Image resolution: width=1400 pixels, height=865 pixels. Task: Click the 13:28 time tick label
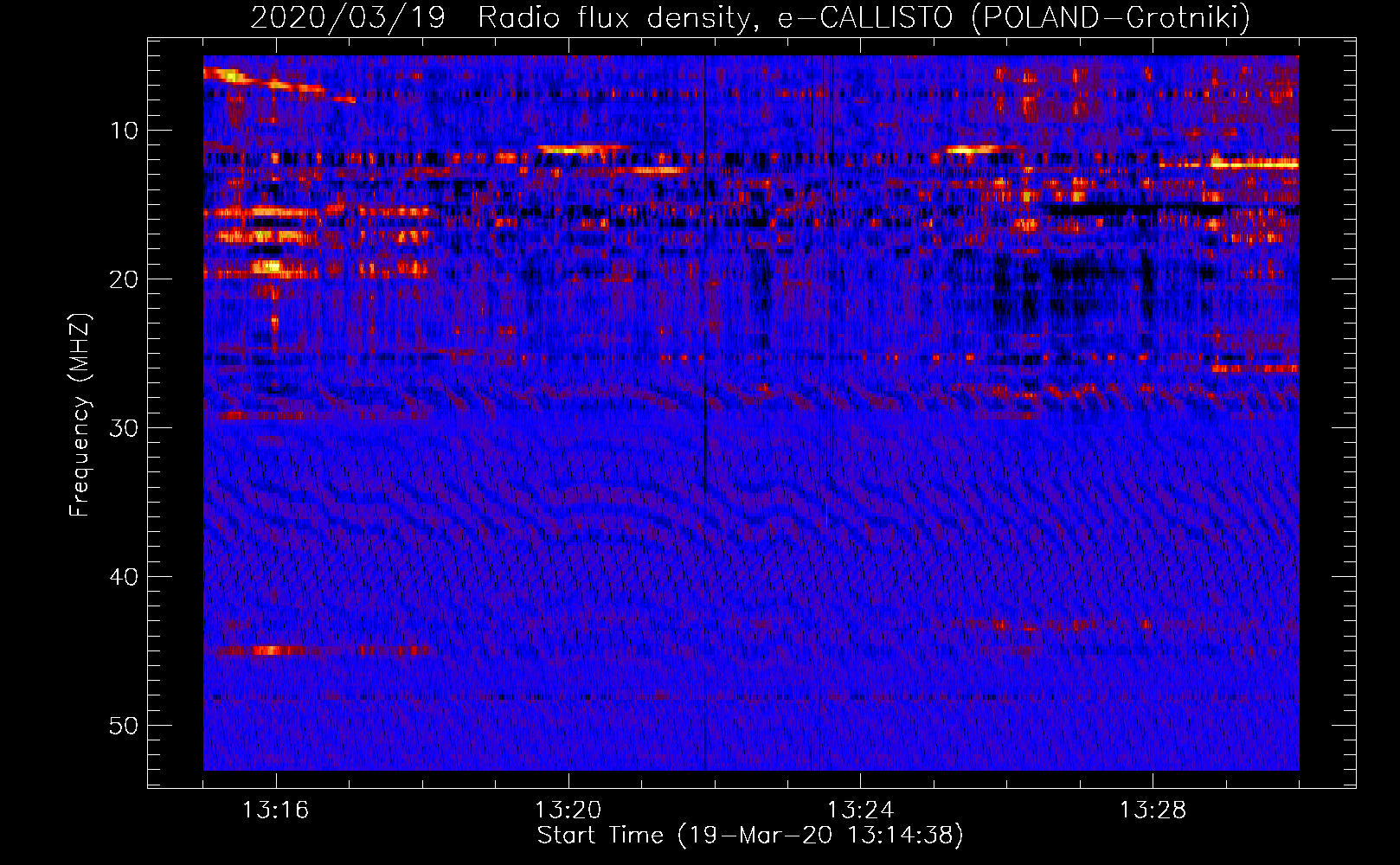coord(1153,811)
